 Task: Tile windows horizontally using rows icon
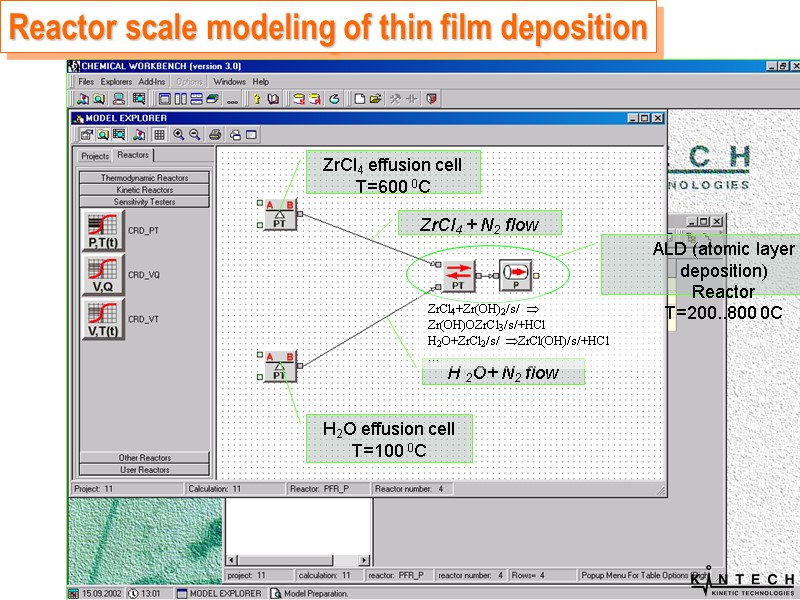click(196, 99)
